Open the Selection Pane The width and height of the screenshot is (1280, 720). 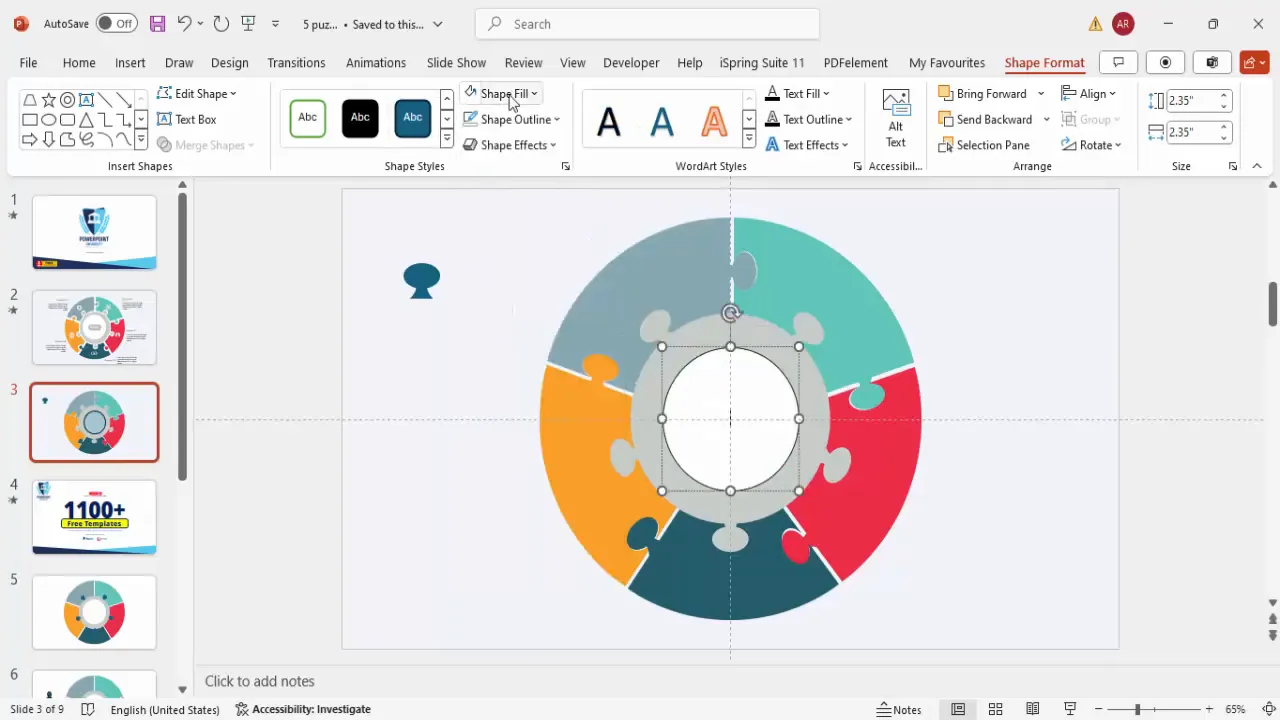pos(984,145)
